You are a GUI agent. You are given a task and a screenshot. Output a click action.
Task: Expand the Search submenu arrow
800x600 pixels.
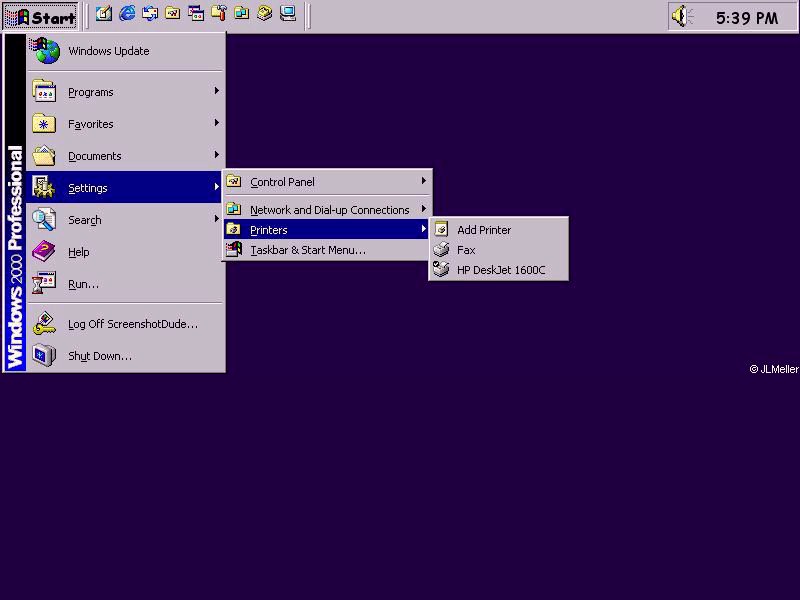[x=217, y=219]
